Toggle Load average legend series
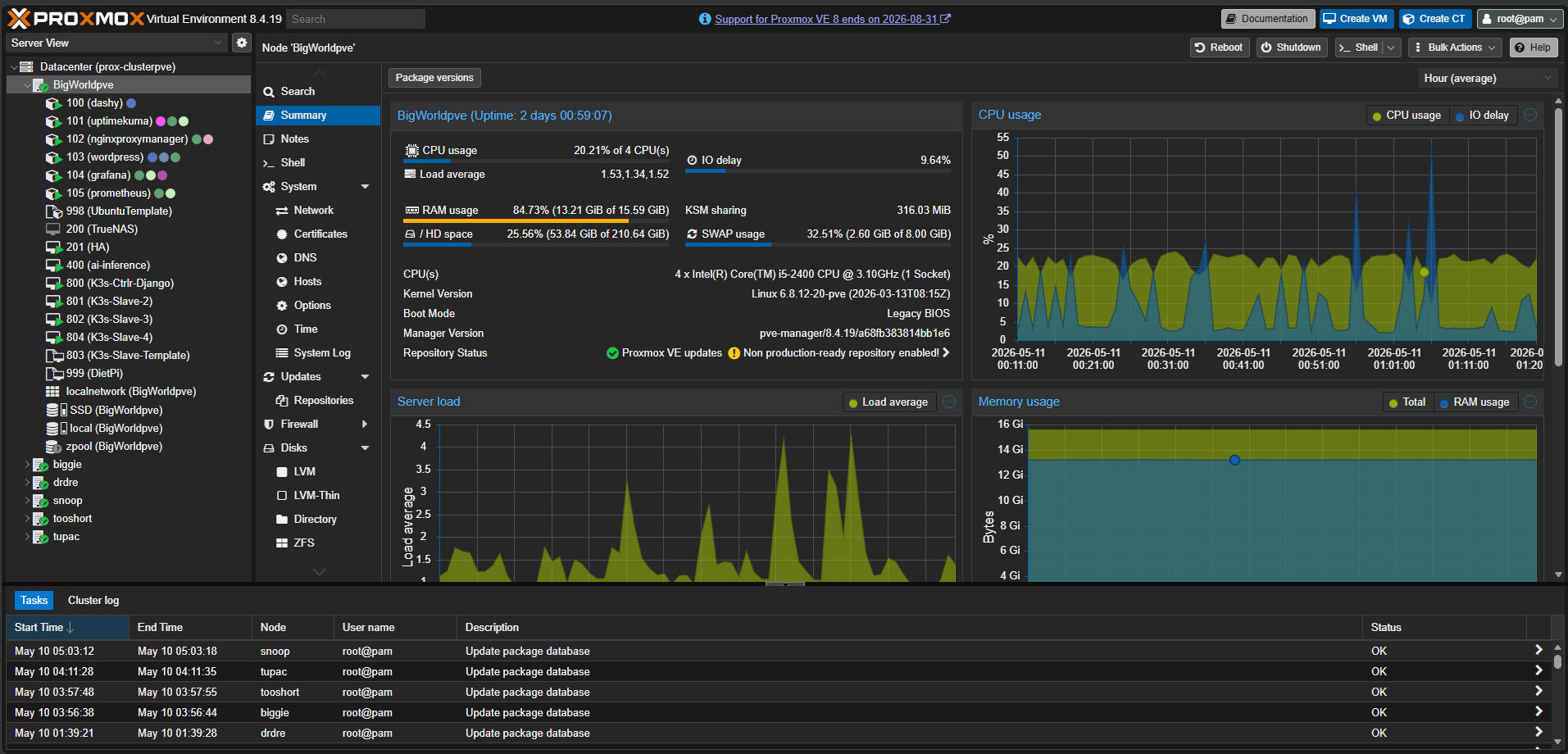Image resolution: width=1568 pixels, height=754 pixels. (x=889, y=402)
